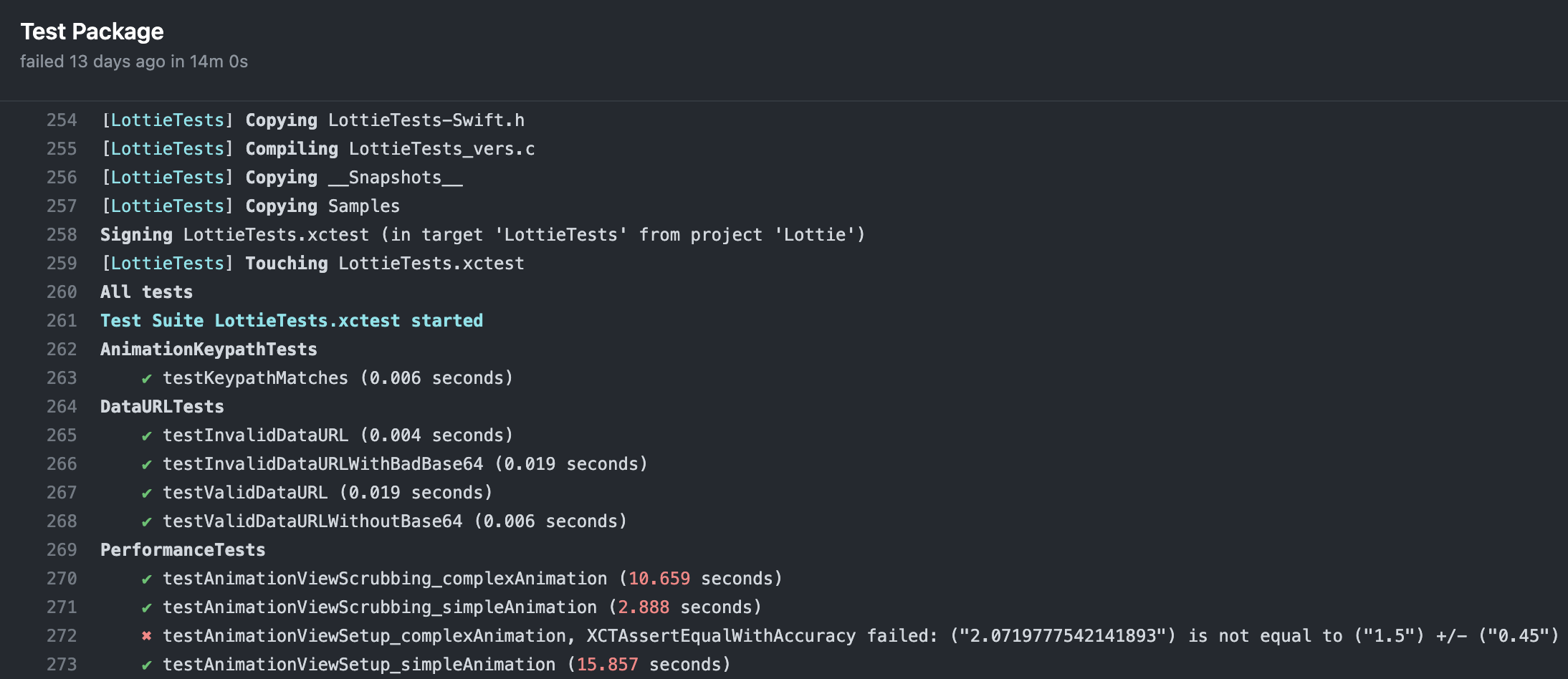Click green checkmark beside testKeypathMatches
Screen dimensions: 1568x679
[x=147, y=379]
